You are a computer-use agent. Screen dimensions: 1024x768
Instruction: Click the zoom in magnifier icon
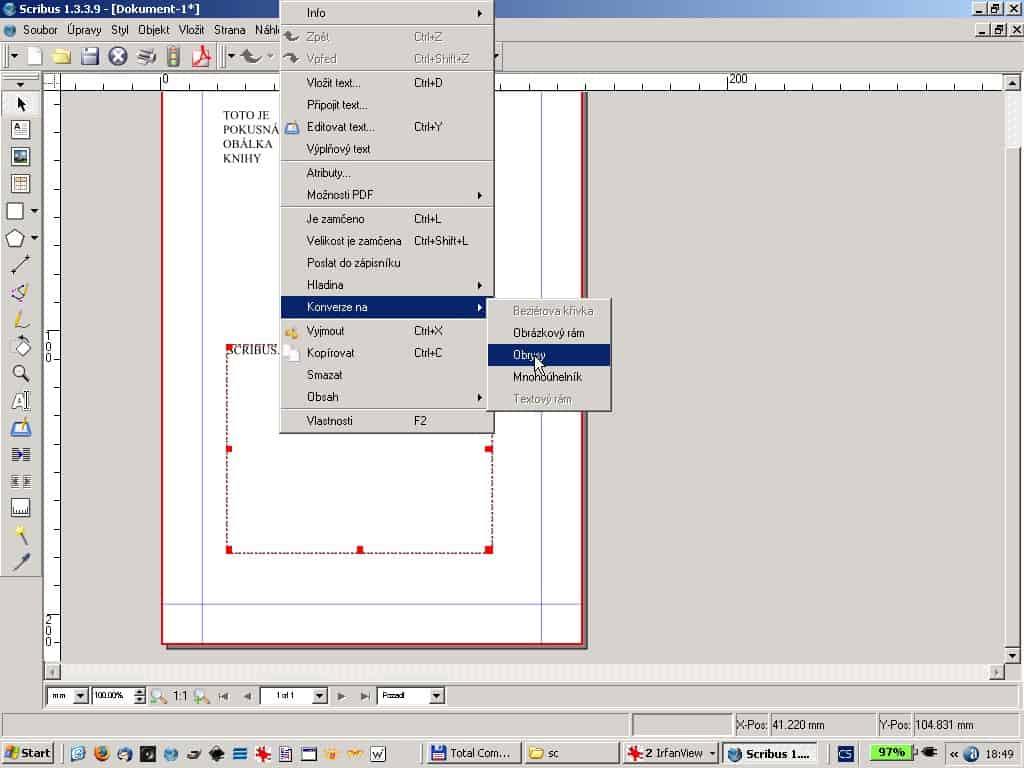pos(201,696)
